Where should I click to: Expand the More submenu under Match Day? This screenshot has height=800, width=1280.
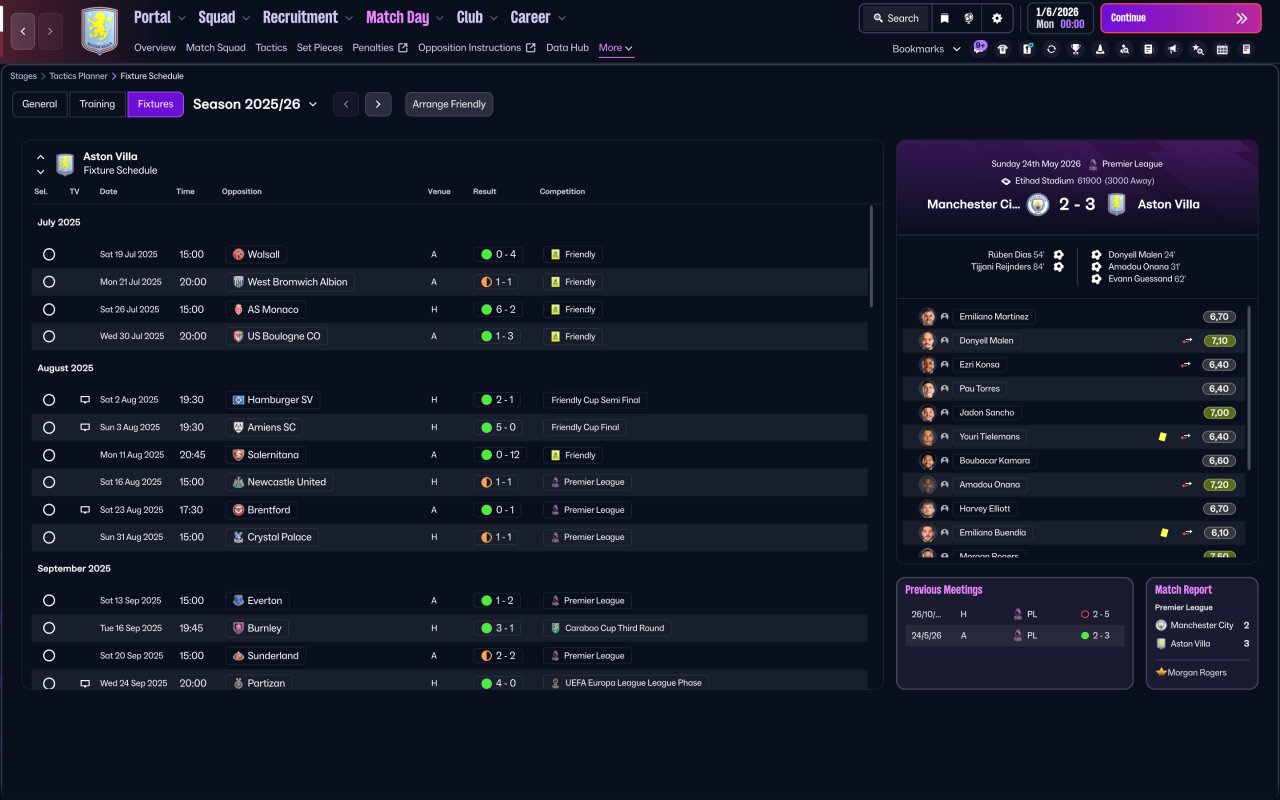[616, 48]
